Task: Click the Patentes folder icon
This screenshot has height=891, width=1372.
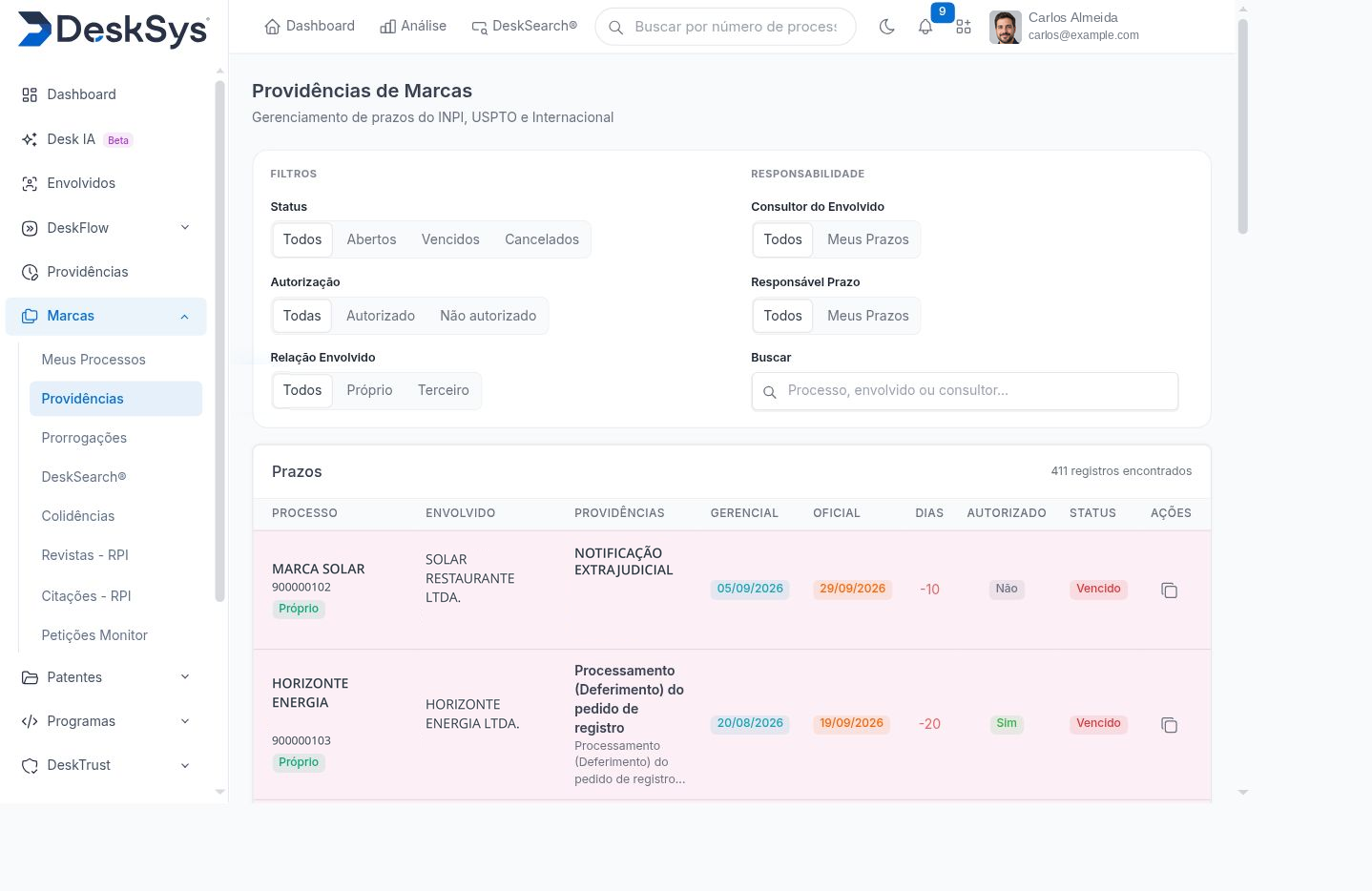Action: [30, 677]
